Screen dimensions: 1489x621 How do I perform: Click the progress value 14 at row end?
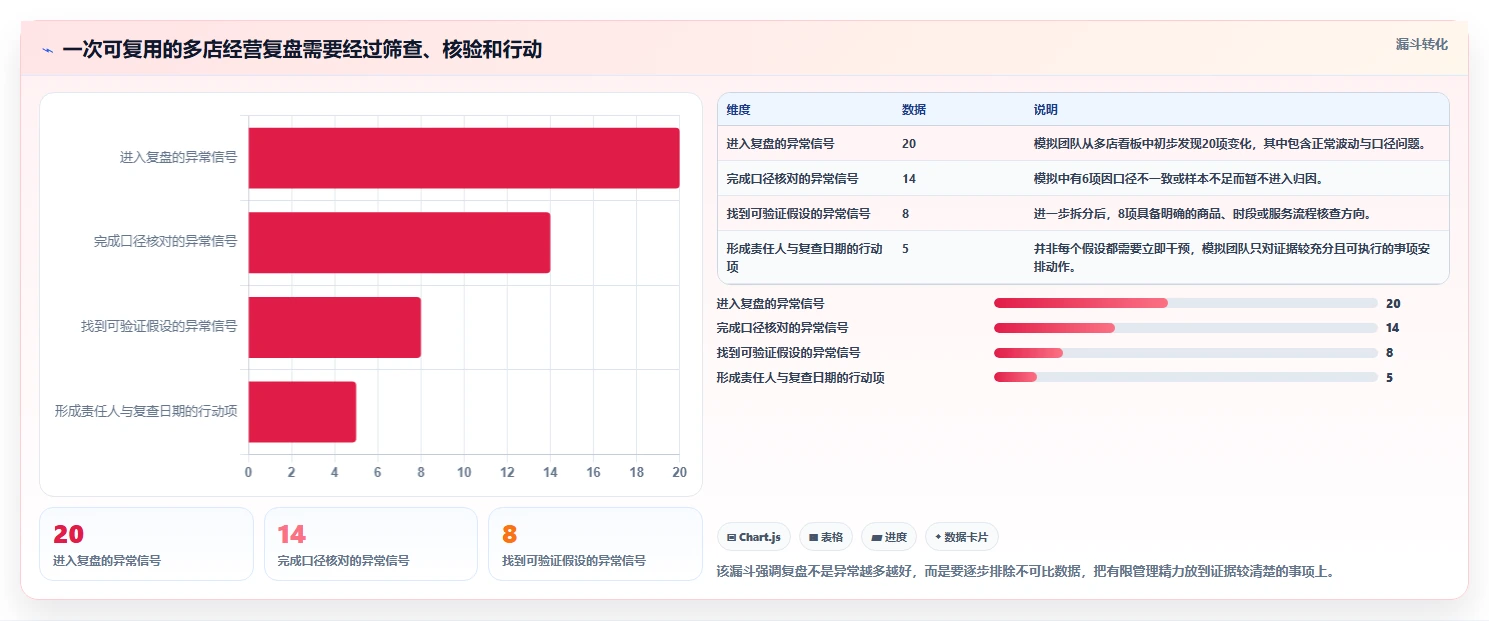[1393, 328]
